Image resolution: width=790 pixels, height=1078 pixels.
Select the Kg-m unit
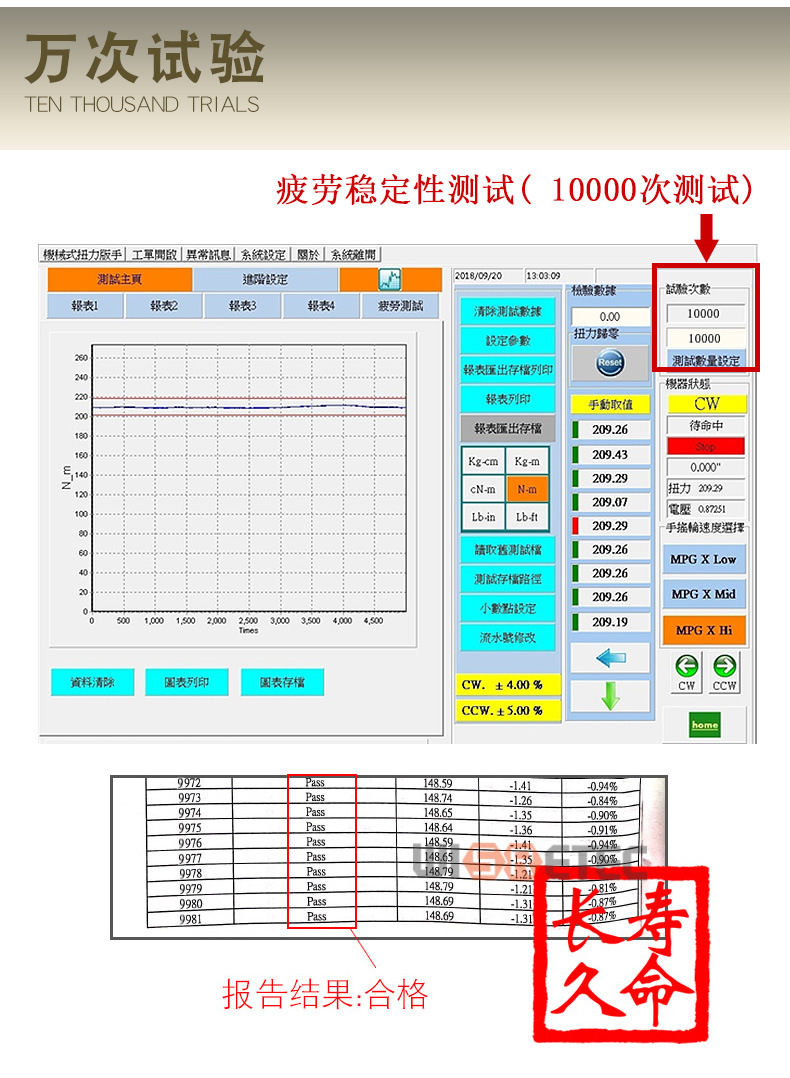pyautogui.click(x=527, y=461)
